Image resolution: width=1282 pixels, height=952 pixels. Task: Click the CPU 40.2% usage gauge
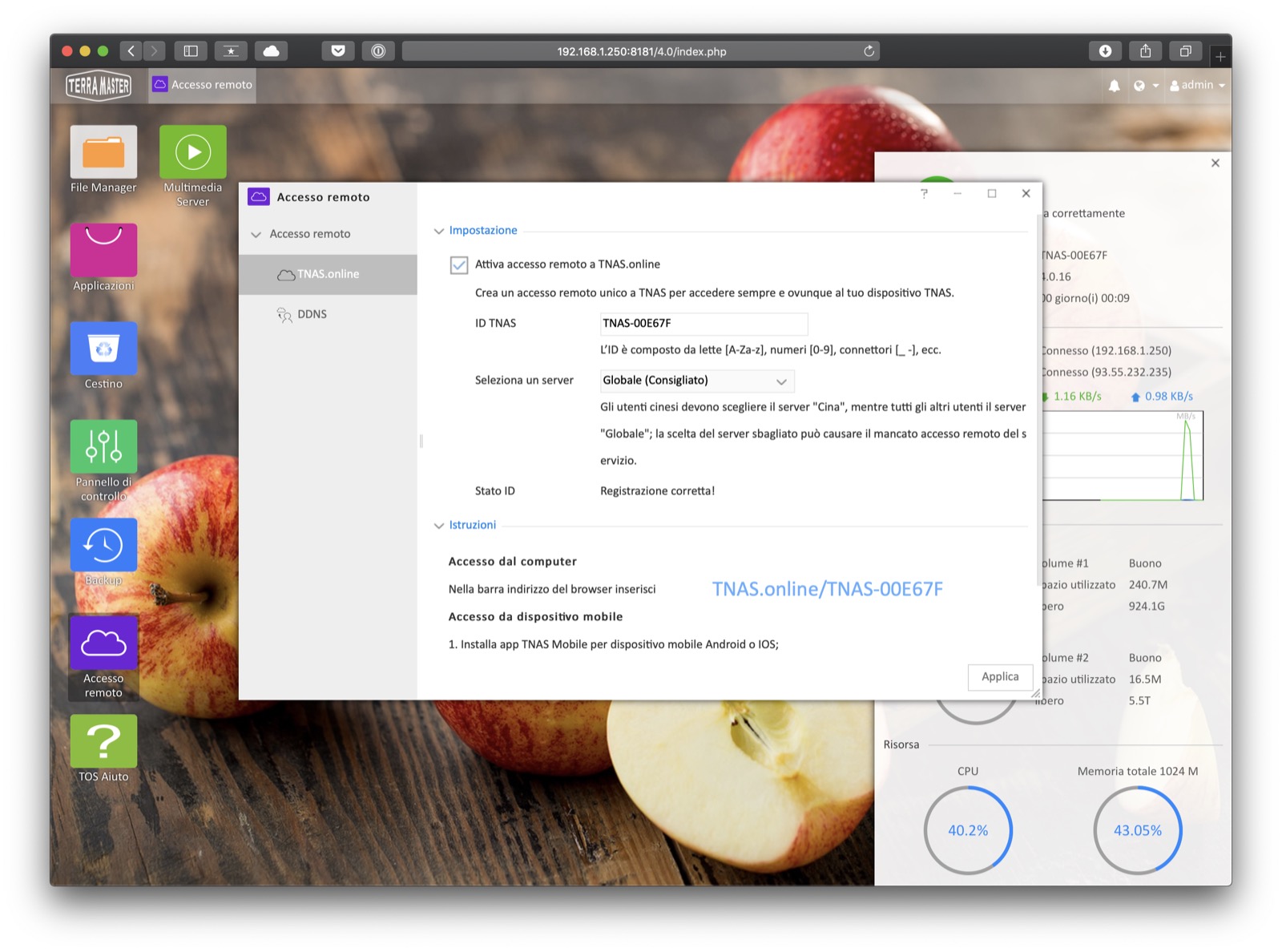pyautogui.click(x=968, y=830)
